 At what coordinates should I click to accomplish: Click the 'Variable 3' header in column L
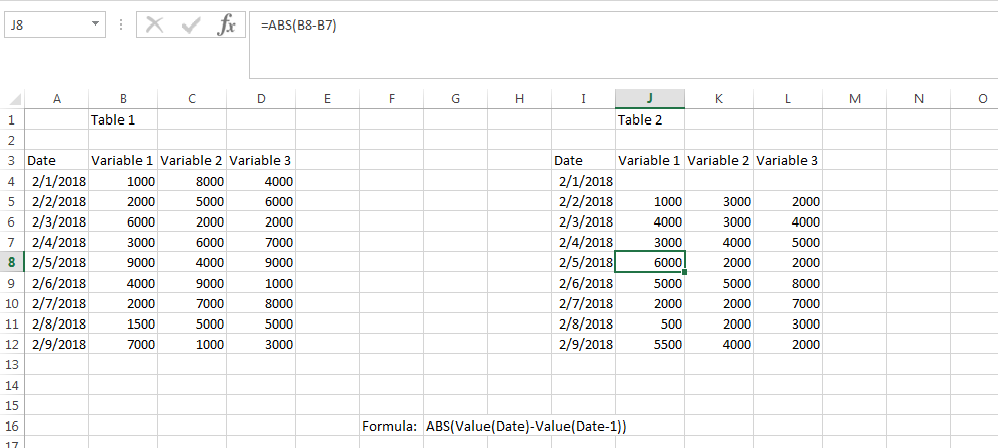coord(787,160)
